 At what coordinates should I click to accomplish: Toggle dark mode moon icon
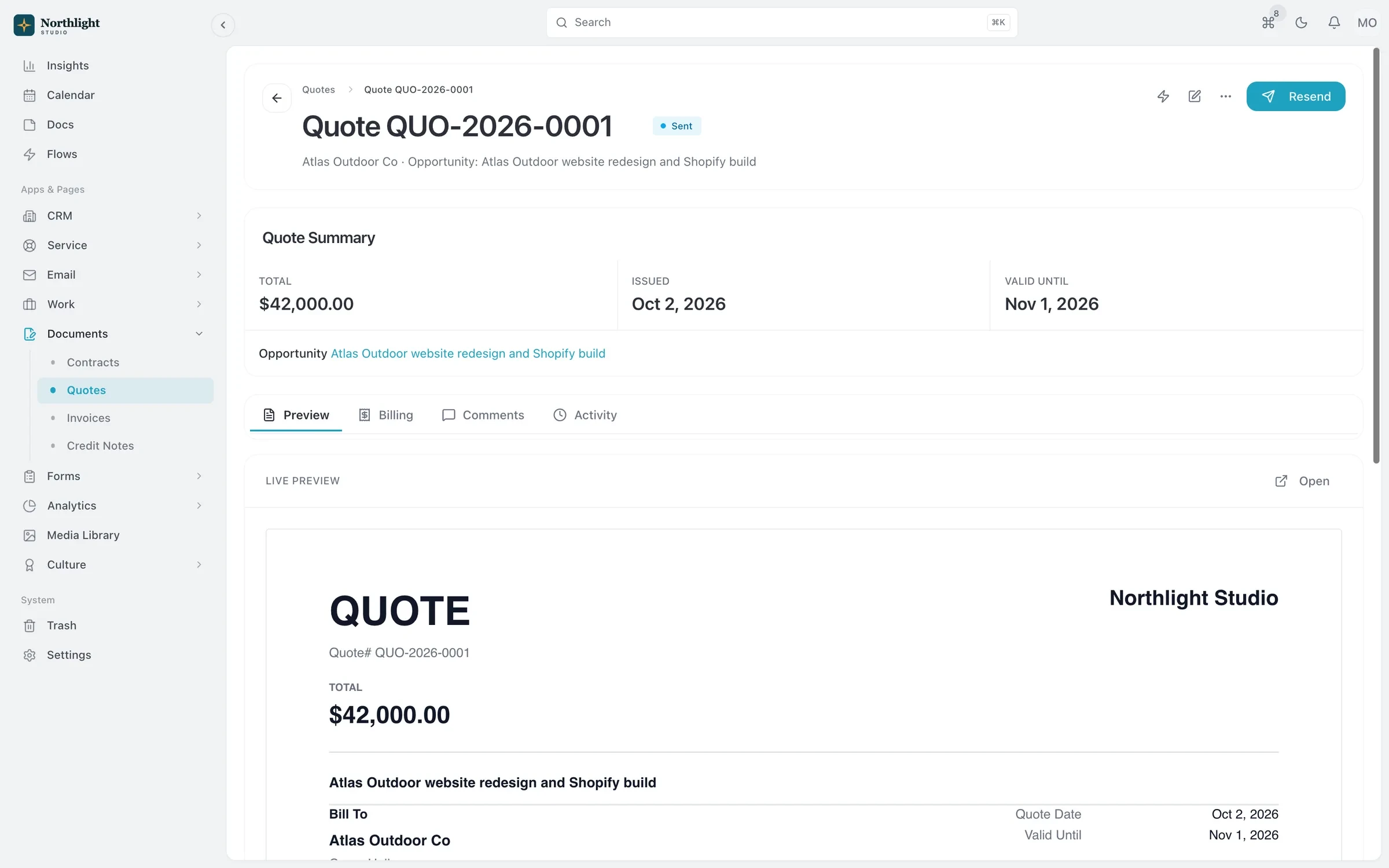click(x=1301, y=23)
